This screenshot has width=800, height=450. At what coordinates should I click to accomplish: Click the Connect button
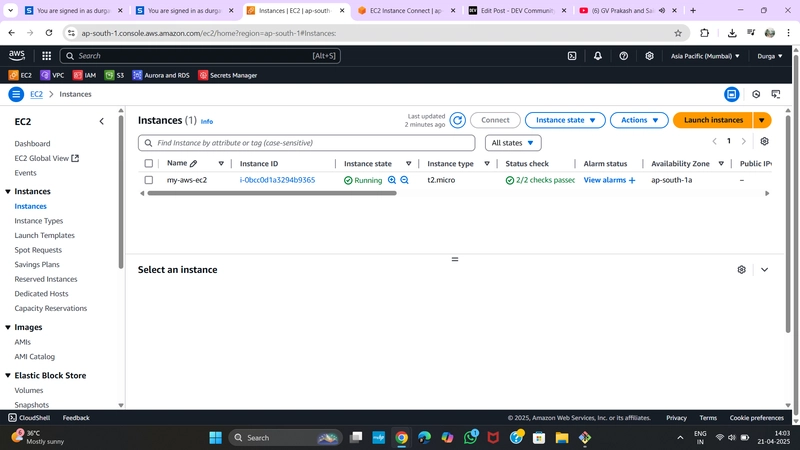pos(495,120)
